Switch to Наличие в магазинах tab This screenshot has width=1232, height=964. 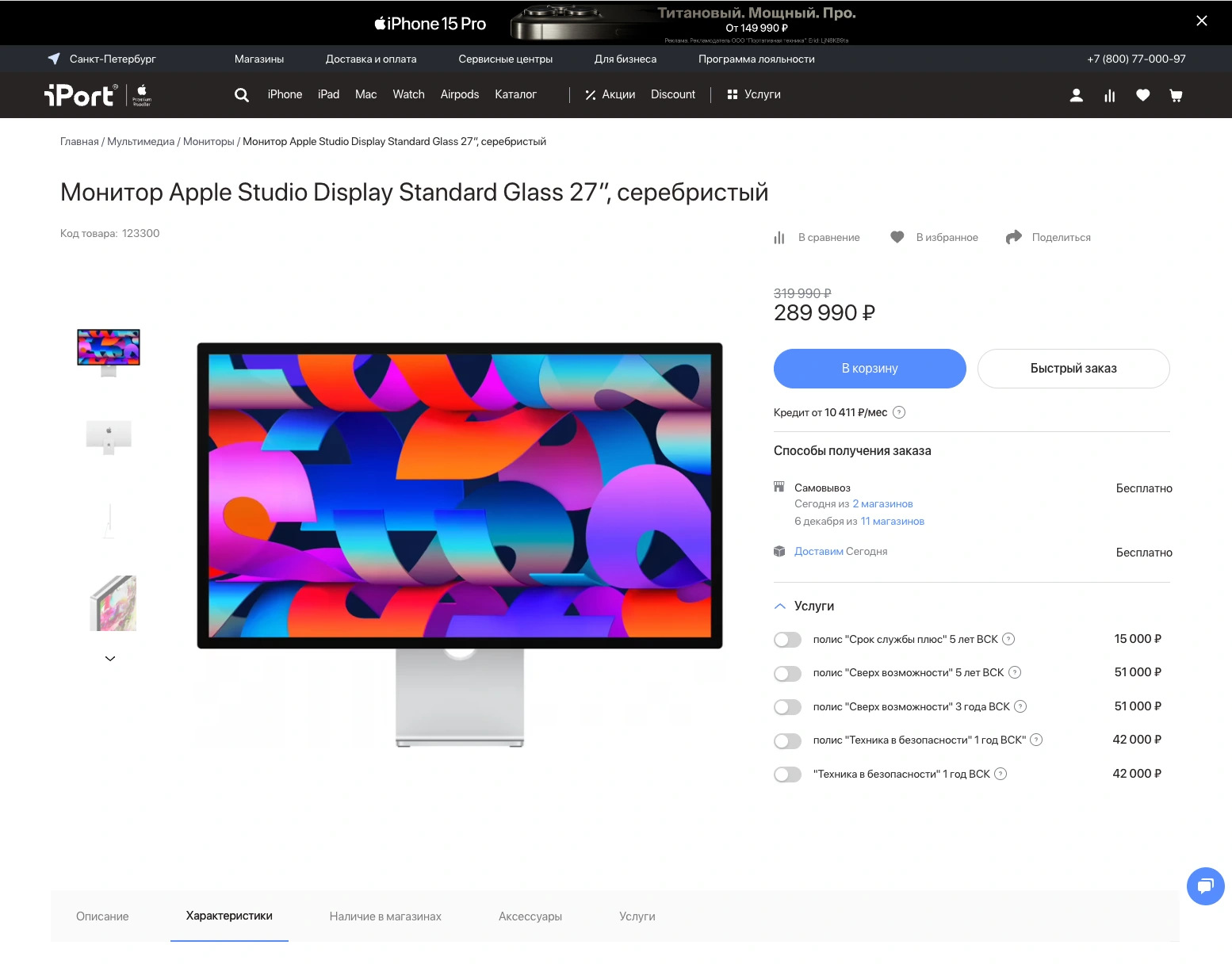click(x=385, y=916)
